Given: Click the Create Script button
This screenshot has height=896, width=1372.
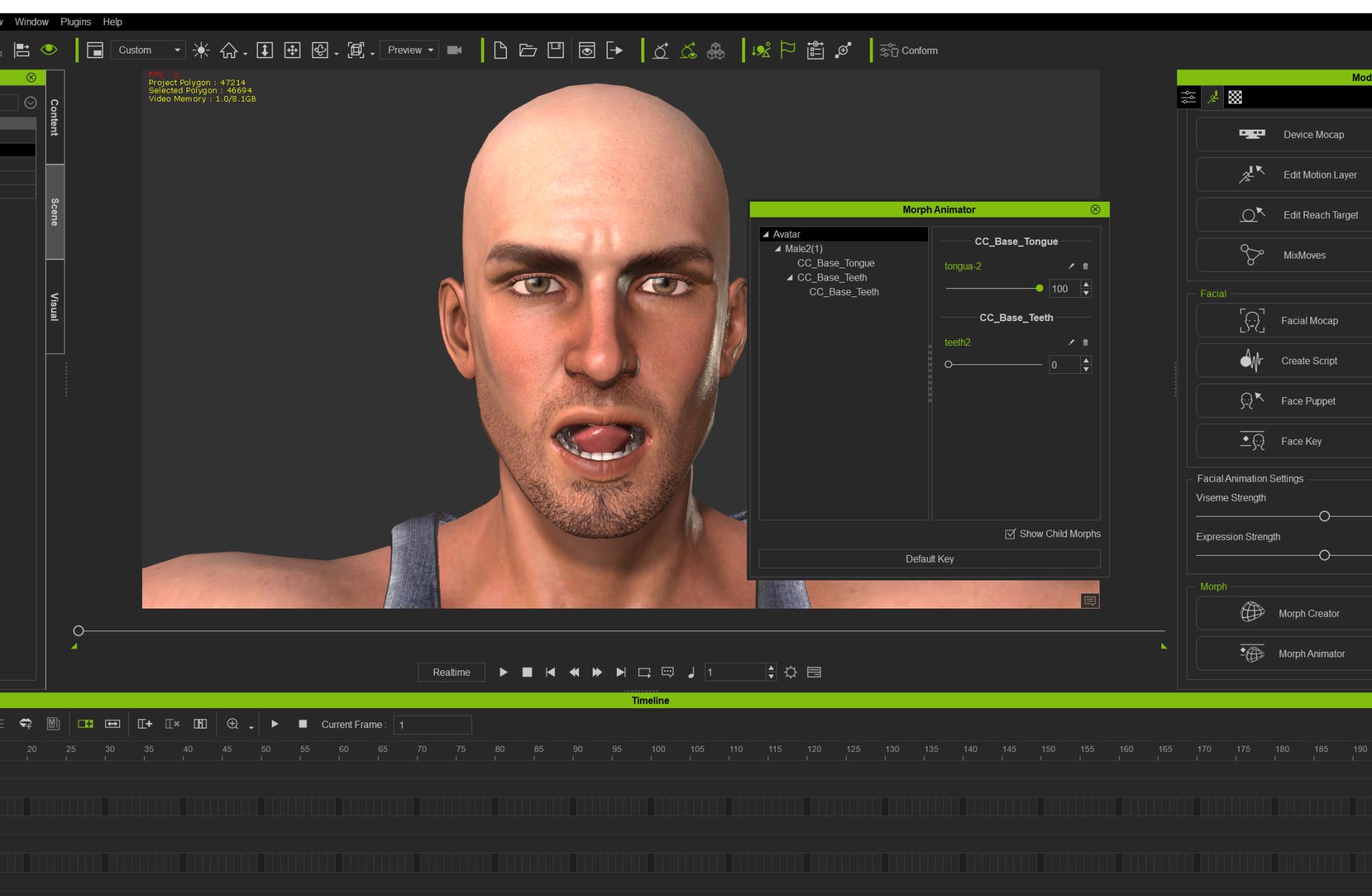Looking at the screenshot, I should click(x=1284, y=361).
